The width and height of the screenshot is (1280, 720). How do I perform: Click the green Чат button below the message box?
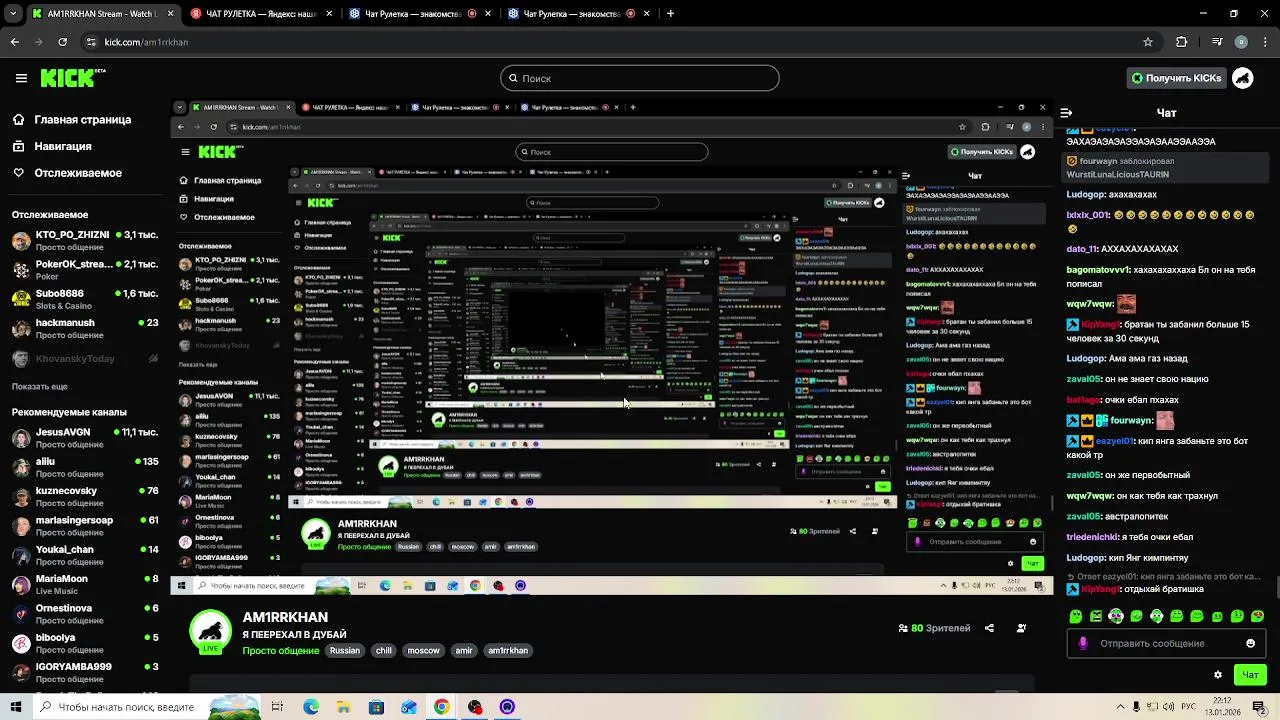pos(1250,675)
